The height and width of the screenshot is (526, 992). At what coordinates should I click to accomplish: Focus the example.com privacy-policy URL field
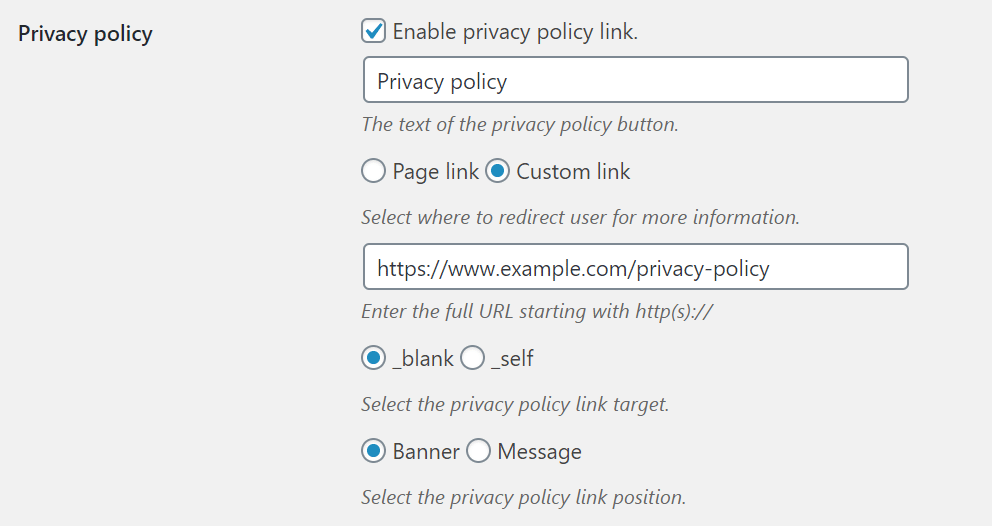(x=636, y=266)
